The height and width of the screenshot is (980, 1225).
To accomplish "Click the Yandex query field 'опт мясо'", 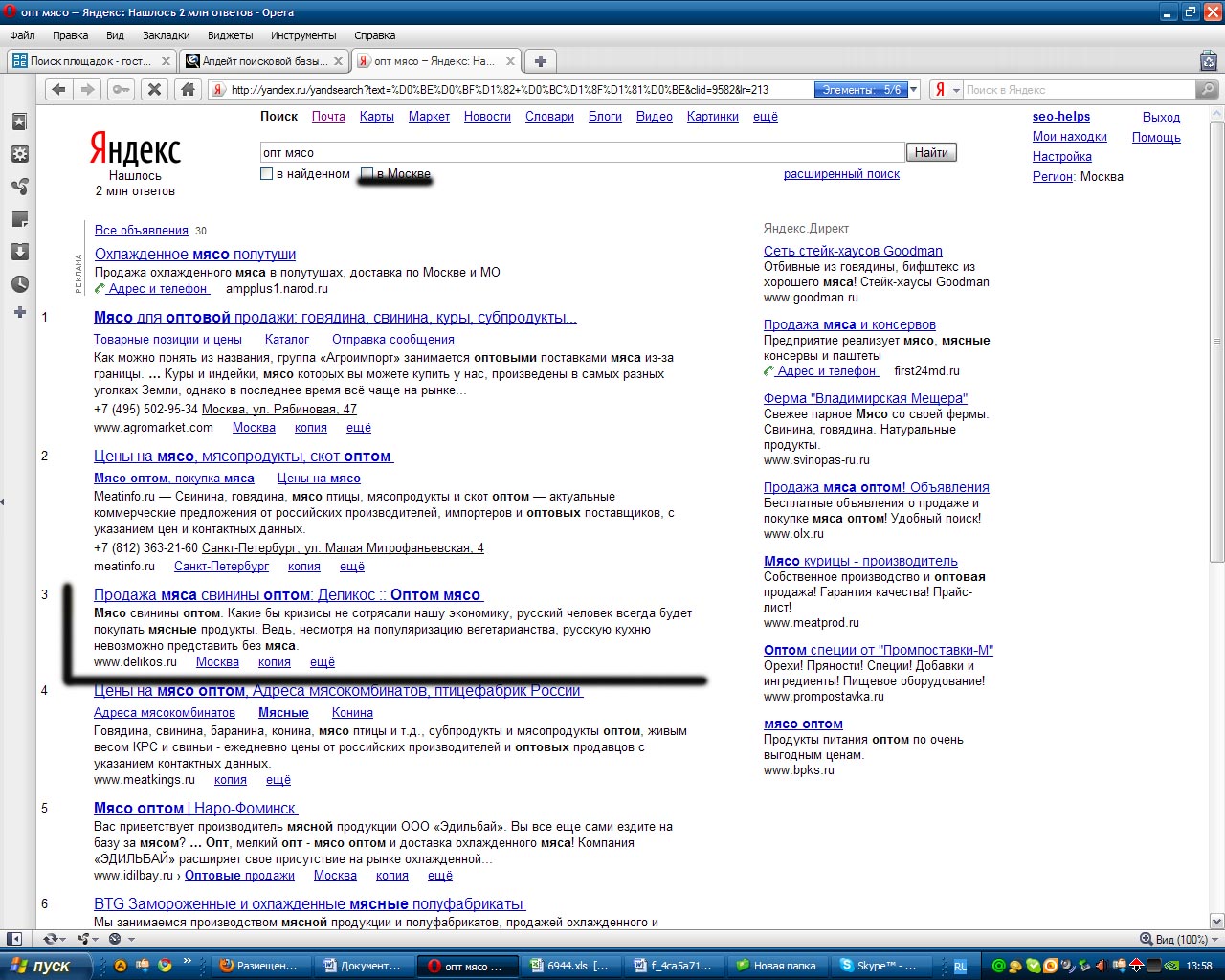I will [x=582, y=152].
